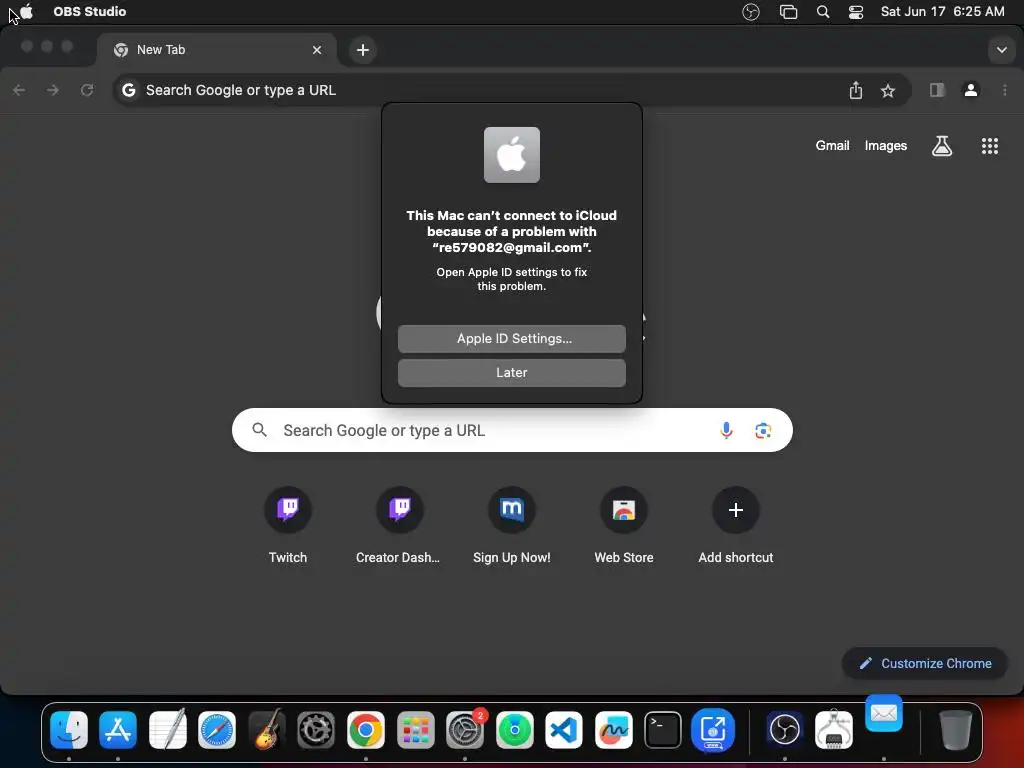1024x768 pixels.
Task: Reload the current page
Action: click(x=87, y=90)
